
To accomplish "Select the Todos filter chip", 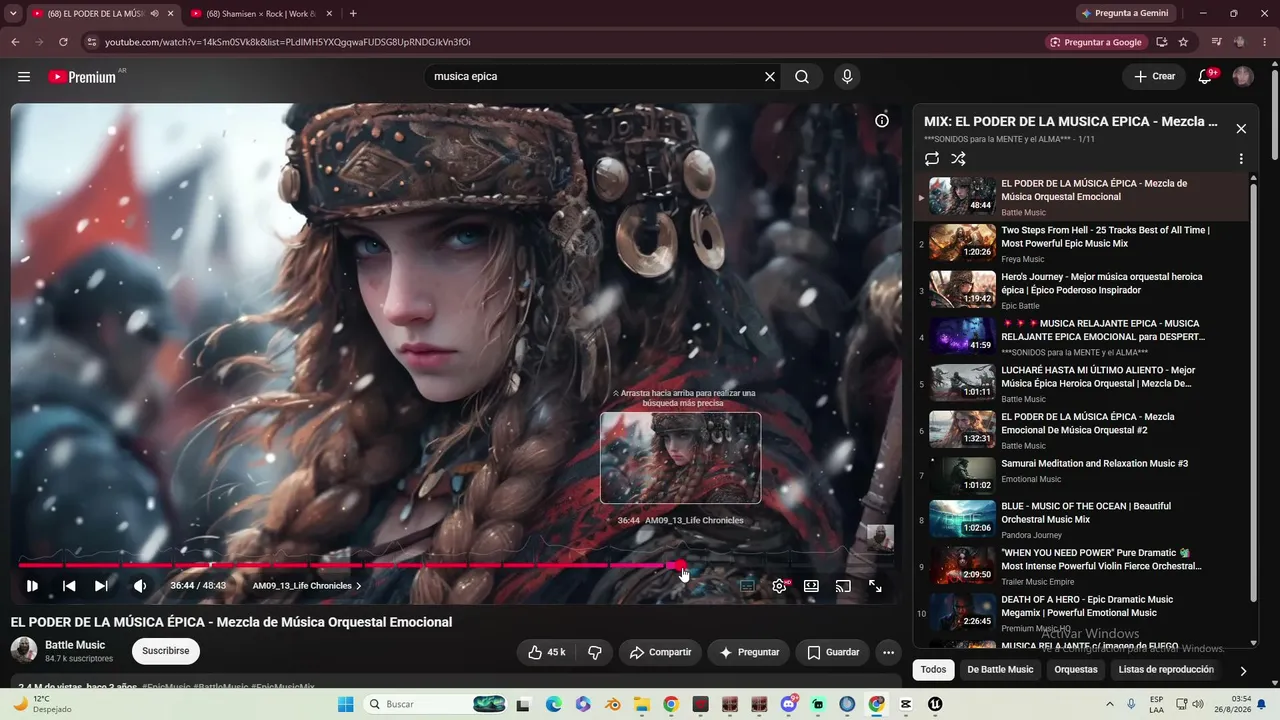I will coord(933,670).
